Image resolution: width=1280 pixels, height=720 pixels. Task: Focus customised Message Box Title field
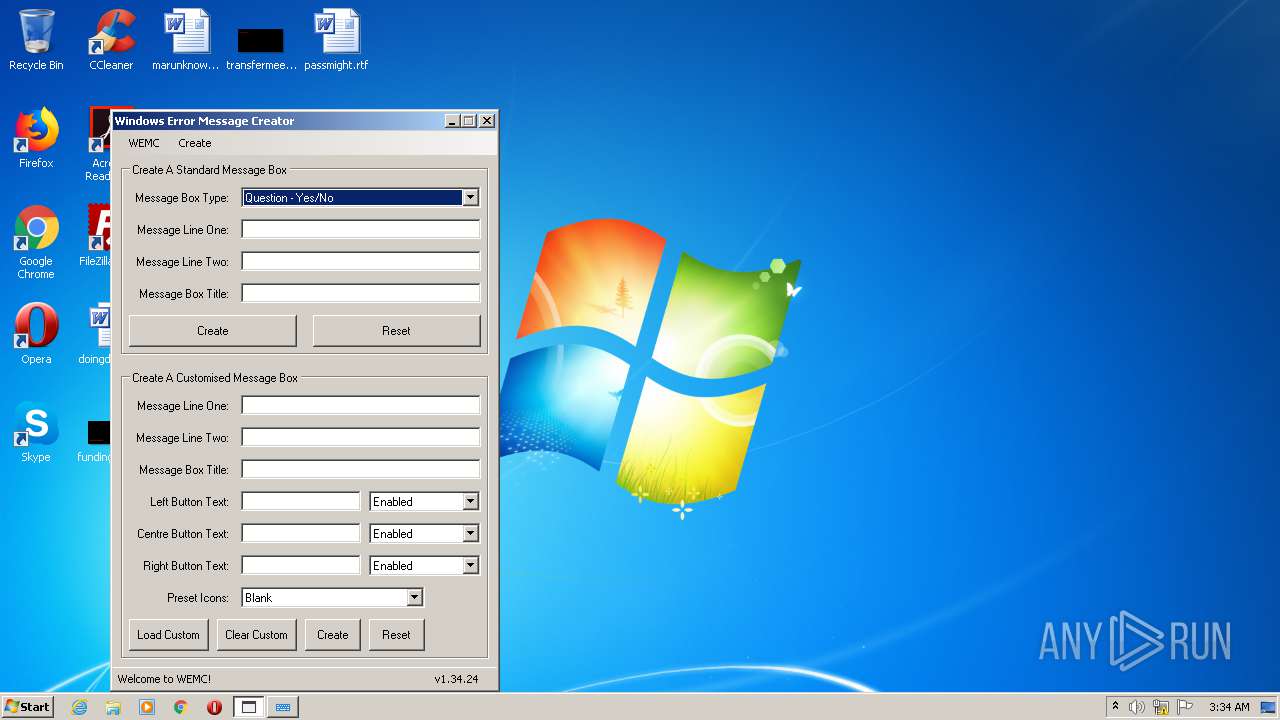coord(360,470)
